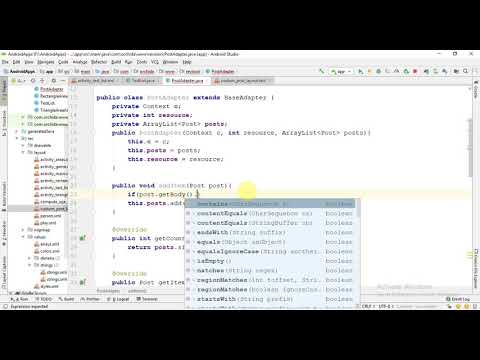Open the Run tool window tab
This screenshot has width=480, height=360.
(19, 299)
